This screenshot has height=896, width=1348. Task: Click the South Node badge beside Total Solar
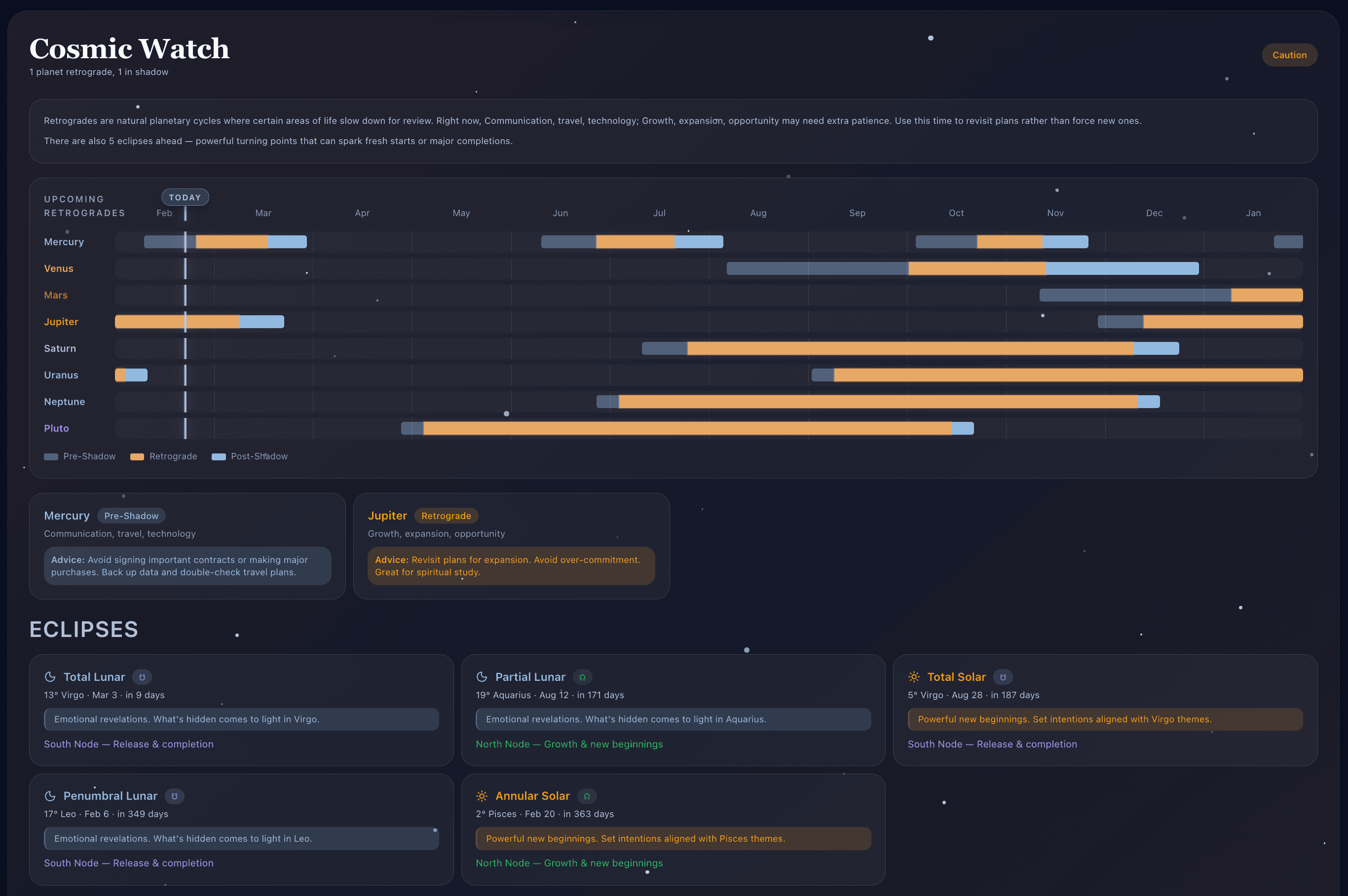[1003, 677]
